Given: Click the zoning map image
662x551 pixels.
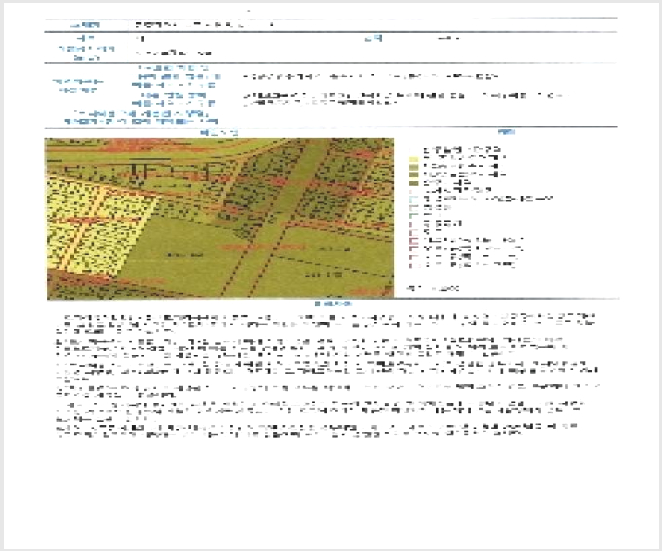Looking at the screenshot, I should click(220, 219).
